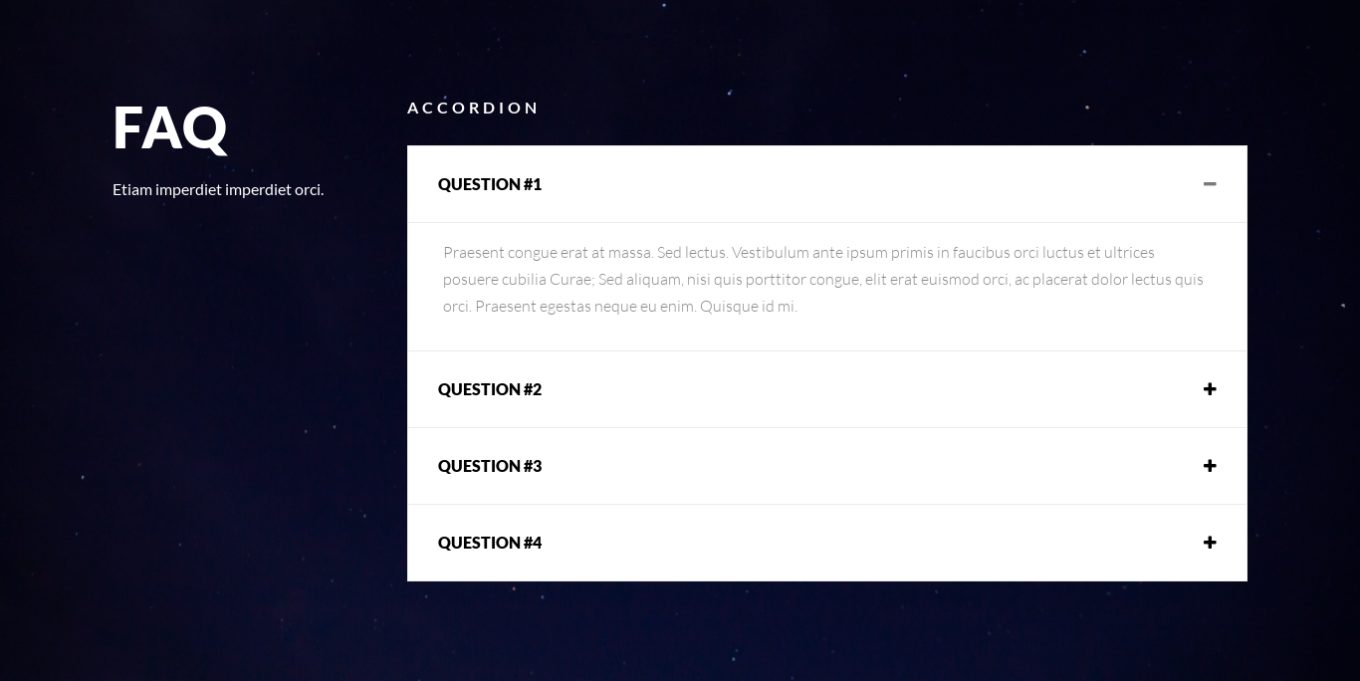Toggle the Question #1 accordion panel closed
1360x681 pixels.
click(x=1210, y=184)
